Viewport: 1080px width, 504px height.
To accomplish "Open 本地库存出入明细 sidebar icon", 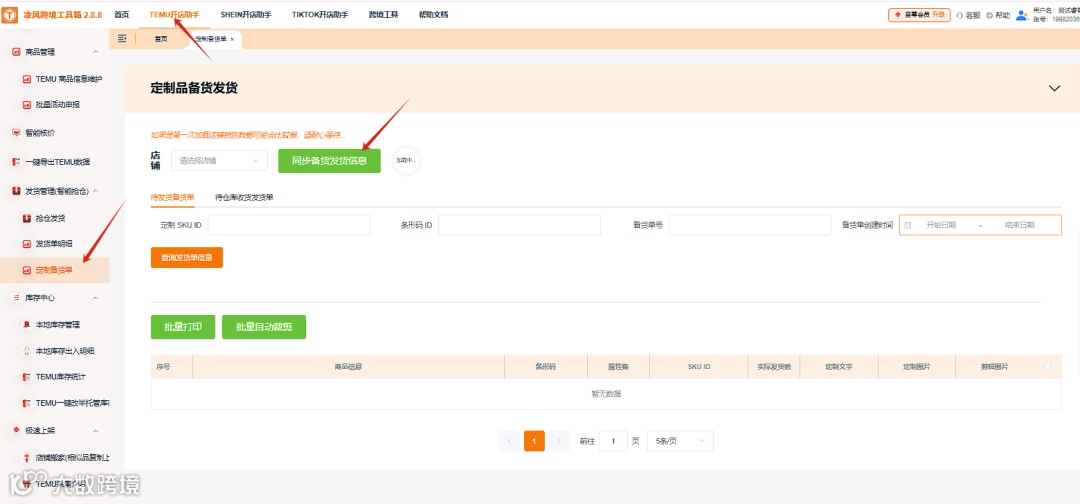I will [27, 350].
